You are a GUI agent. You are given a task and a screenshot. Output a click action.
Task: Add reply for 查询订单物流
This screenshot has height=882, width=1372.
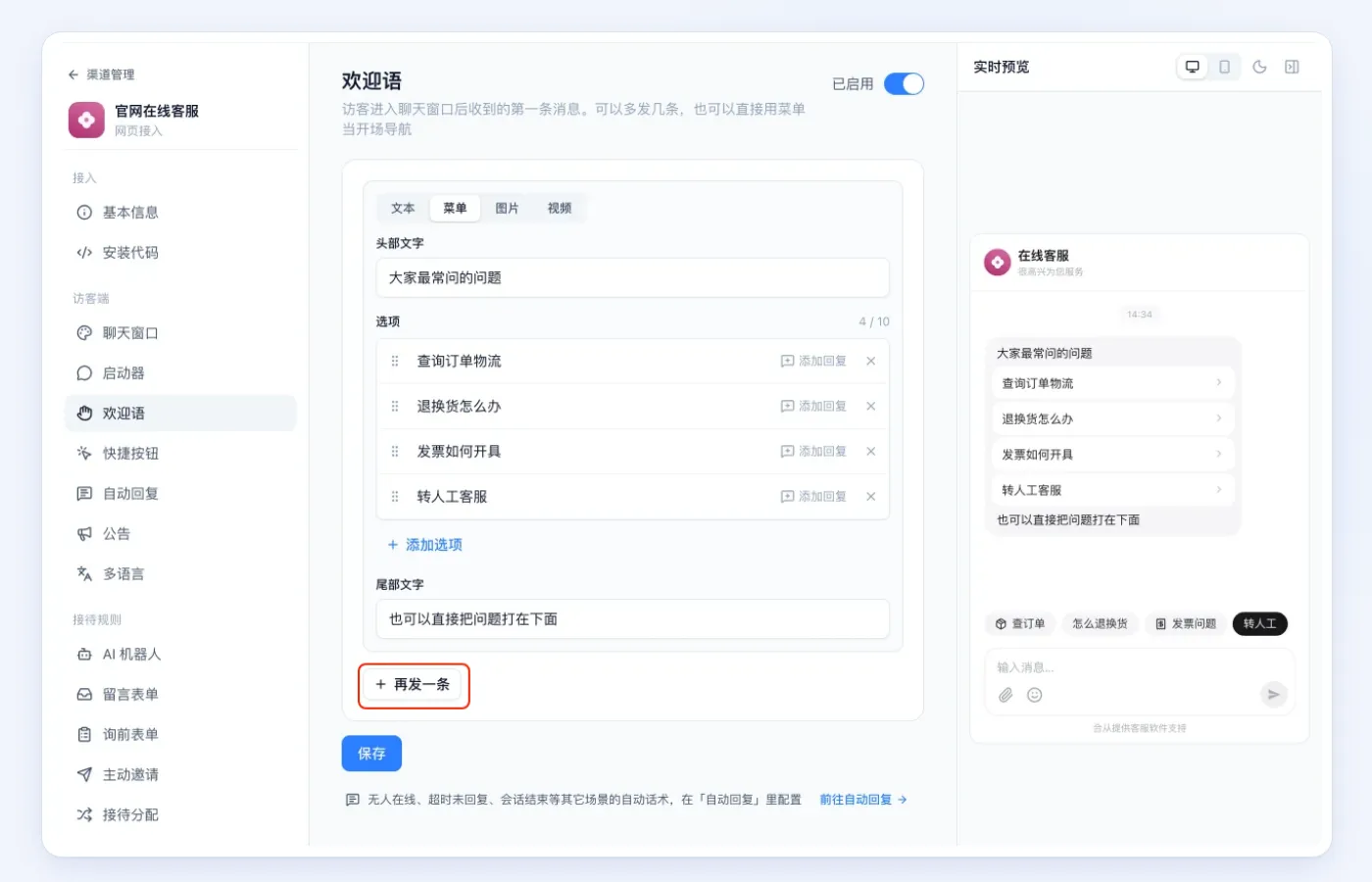pyautogui.click(x=813, y=361)
